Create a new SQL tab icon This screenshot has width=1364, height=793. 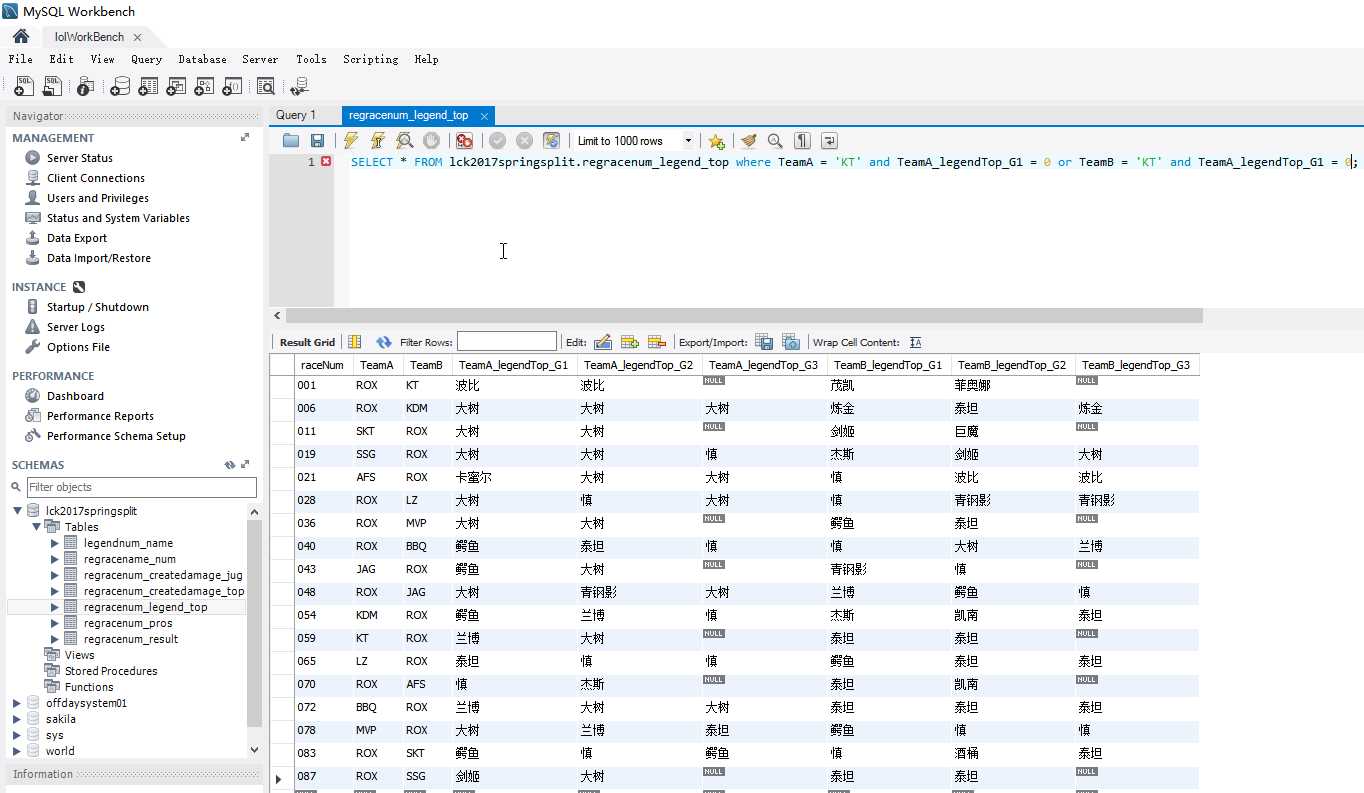point(23,87)
